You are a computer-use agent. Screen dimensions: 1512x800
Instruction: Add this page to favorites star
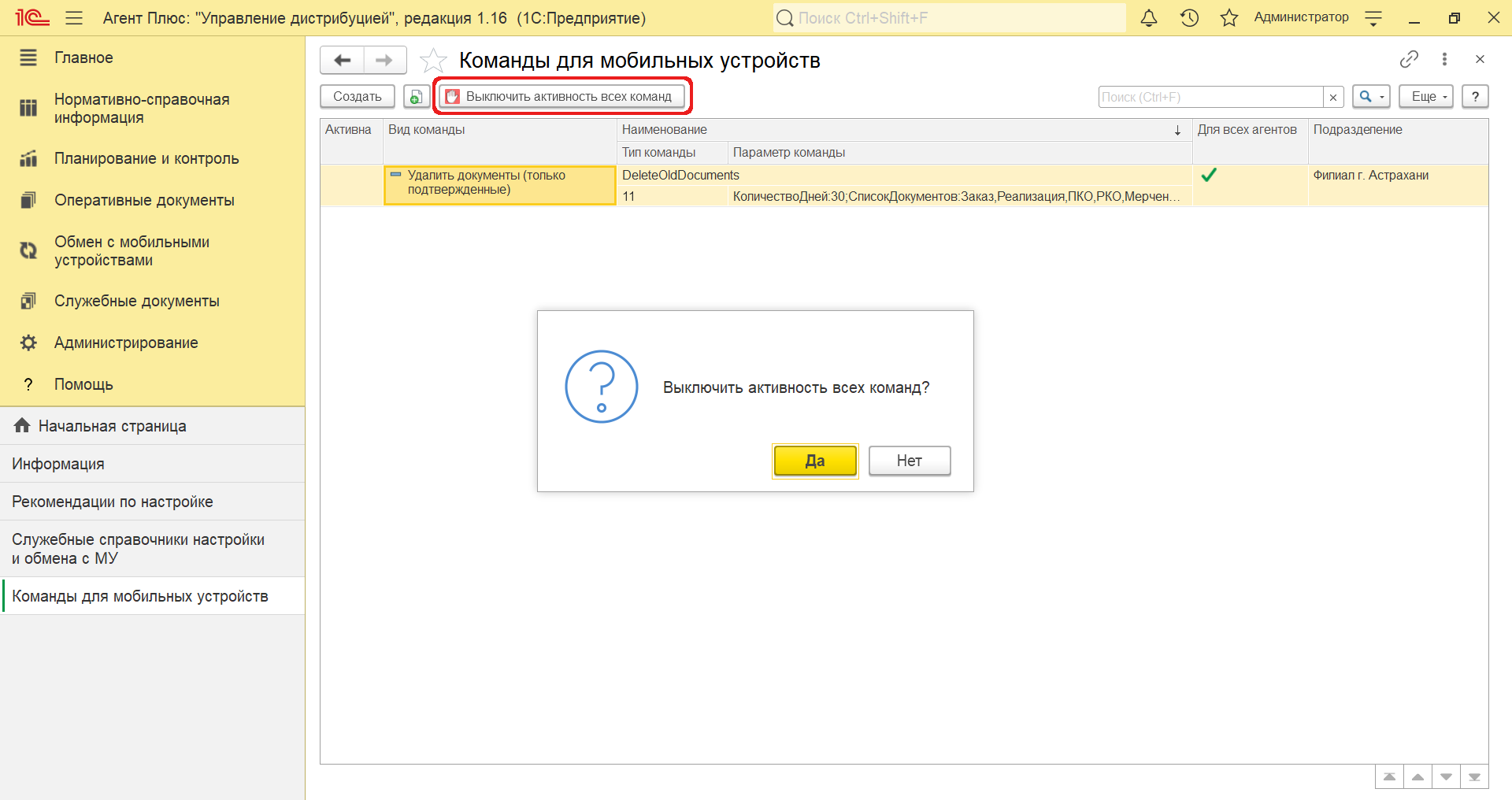point(433,61)
